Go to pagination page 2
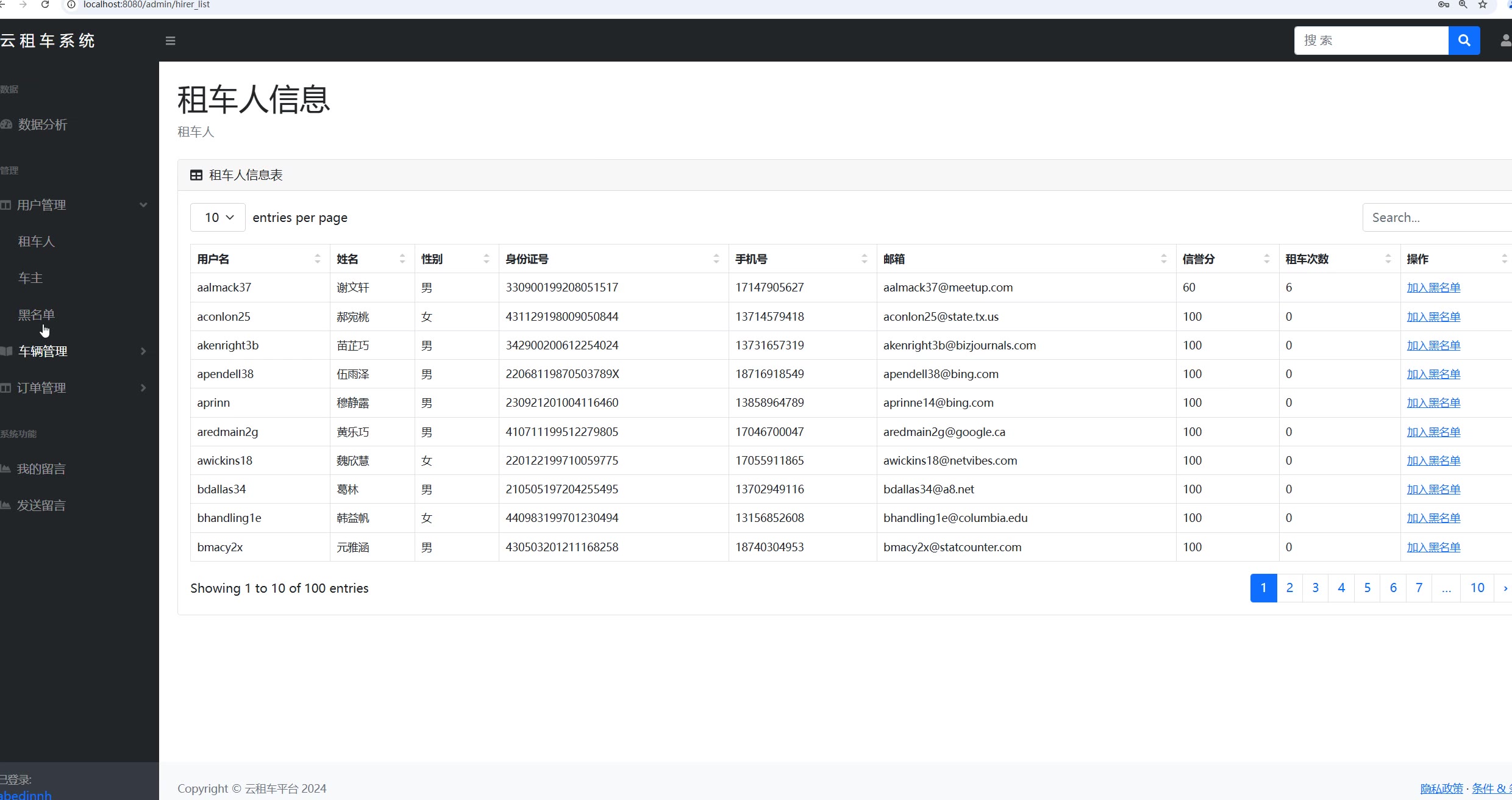1512x800 pixels. [1289, 588]
